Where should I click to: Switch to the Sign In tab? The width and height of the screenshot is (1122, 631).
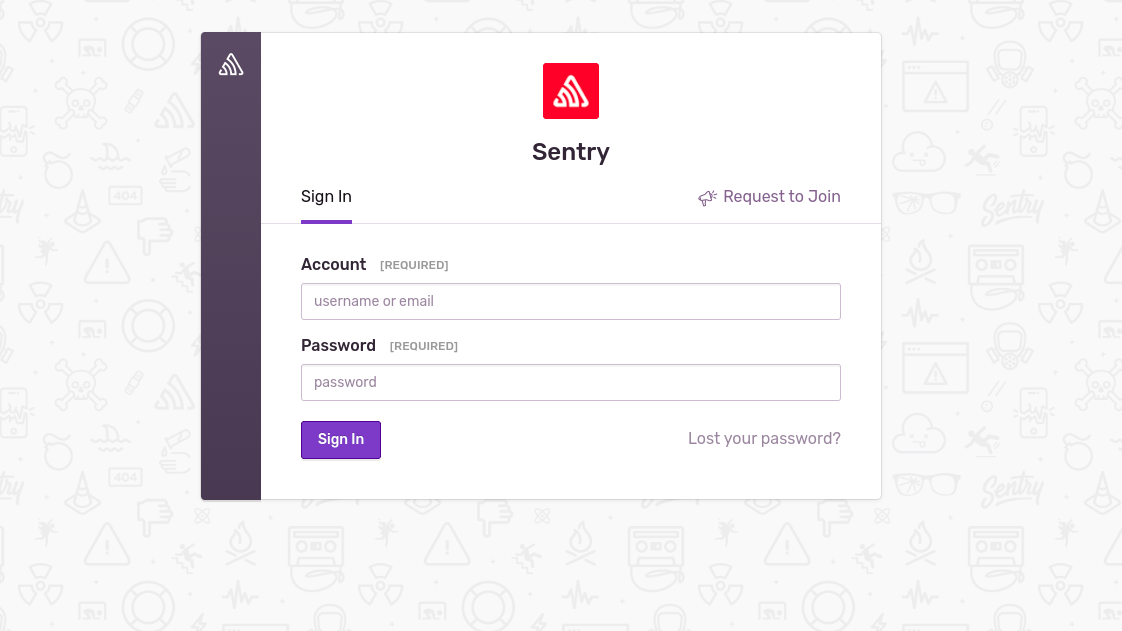click(x=326, y=197)
